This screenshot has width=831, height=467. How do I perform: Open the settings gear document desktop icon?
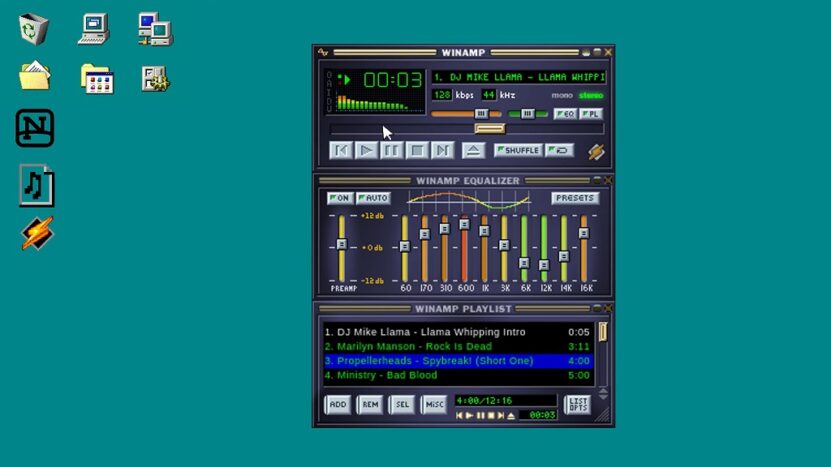[155, 78]
